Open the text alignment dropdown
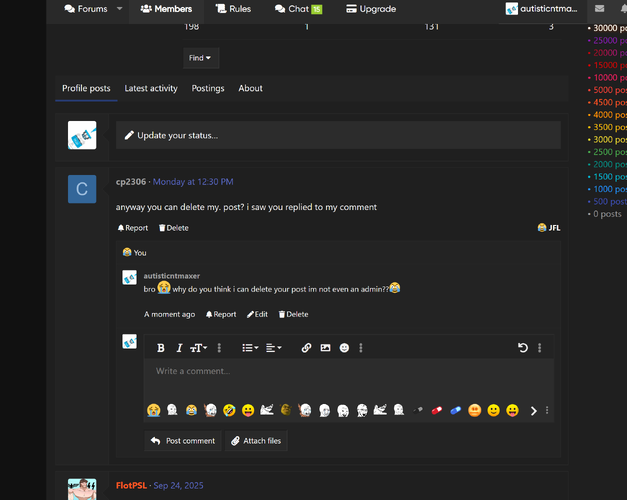Image resolution: width=627 pixels, height=500 pixels. (x=274, y=348)
